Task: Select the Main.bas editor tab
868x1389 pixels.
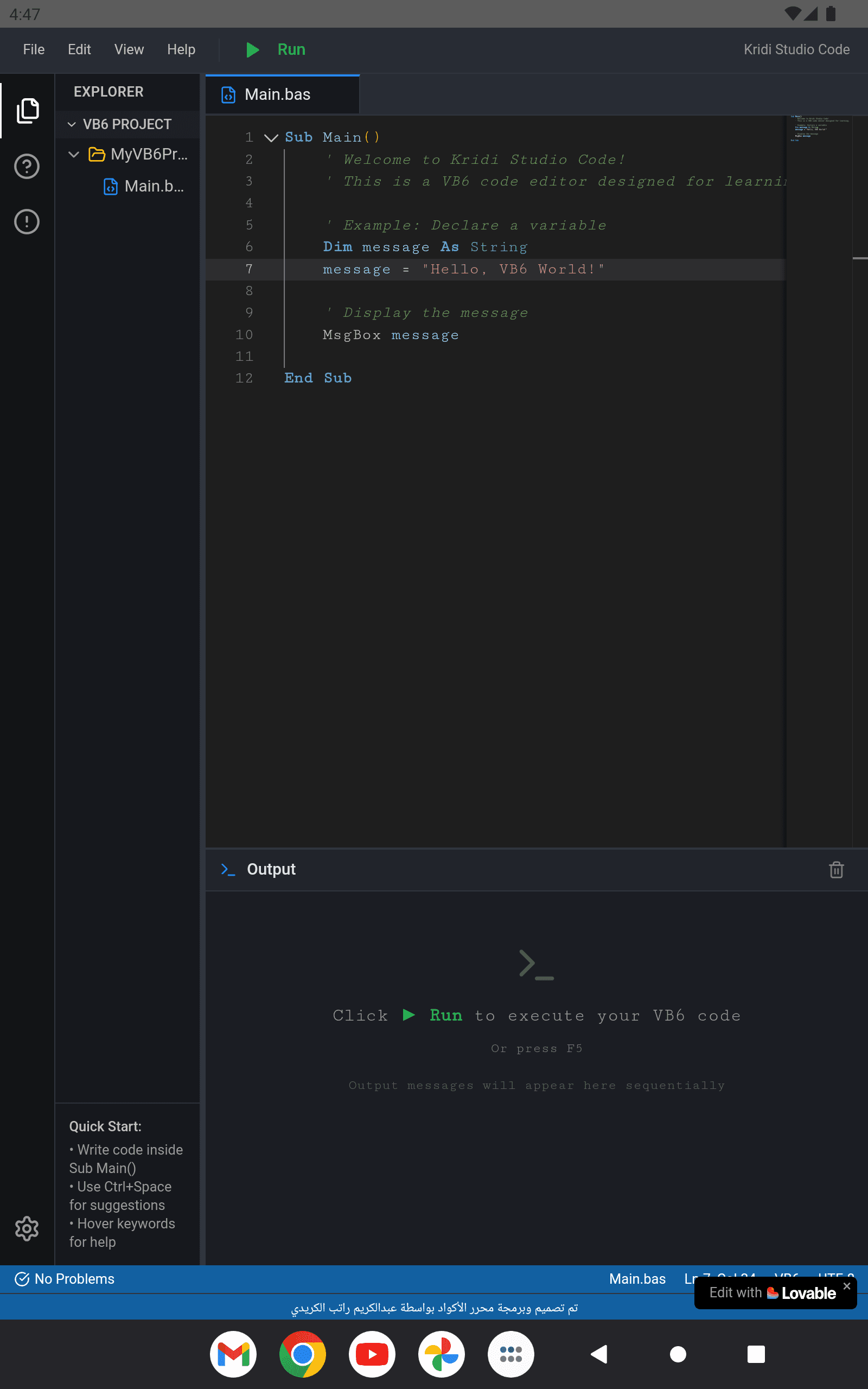Action: coord(283,95)
